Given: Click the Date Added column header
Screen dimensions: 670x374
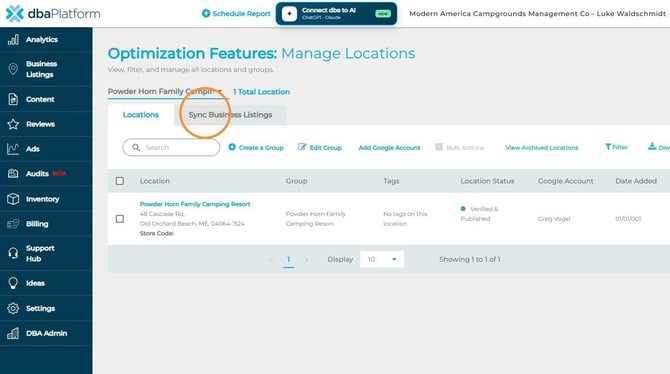Looking at the screenshot, I should pos(636,181).
